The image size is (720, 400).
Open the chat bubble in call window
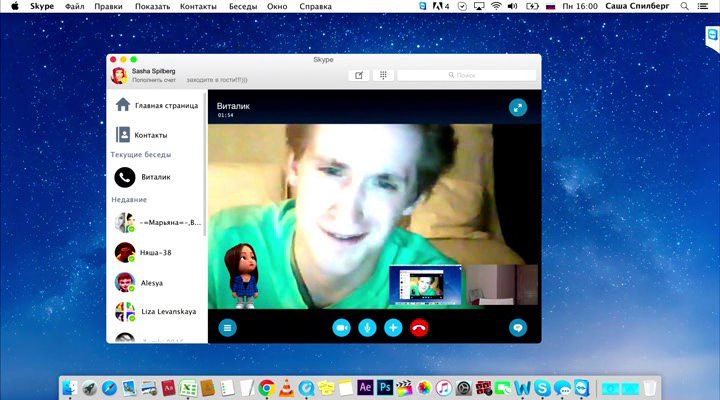(518, 327)
